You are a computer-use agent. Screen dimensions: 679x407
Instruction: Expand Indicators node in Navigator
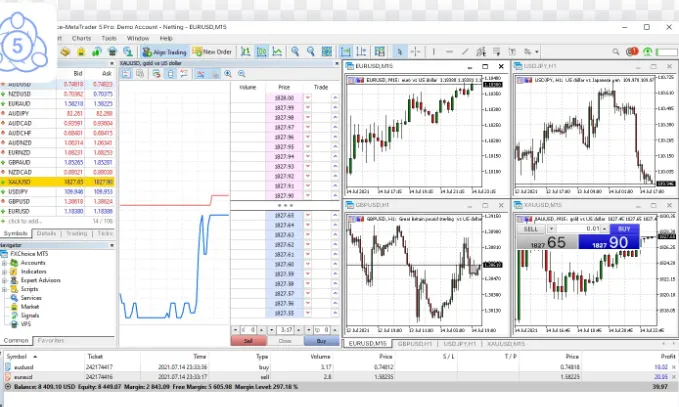point(5,271)
